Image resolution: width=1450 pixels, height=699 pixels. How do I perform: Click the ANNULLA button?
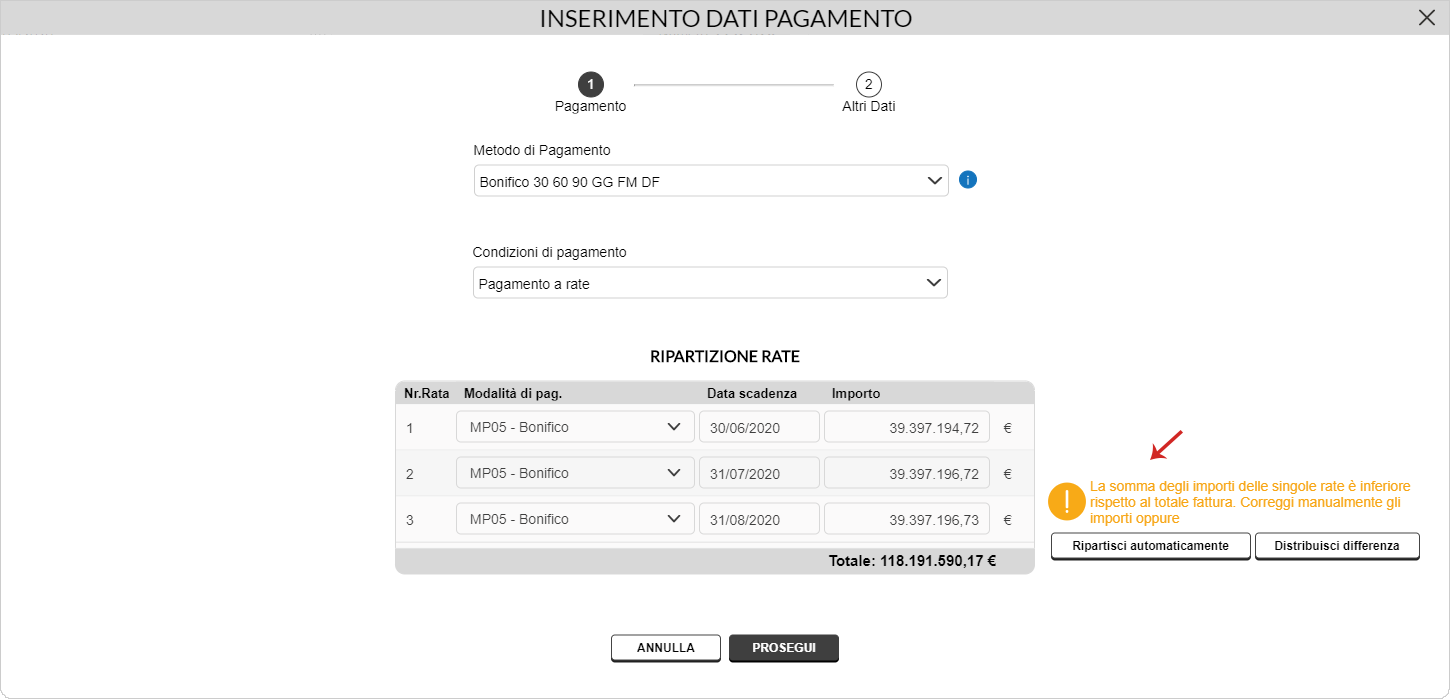point(666,648)
